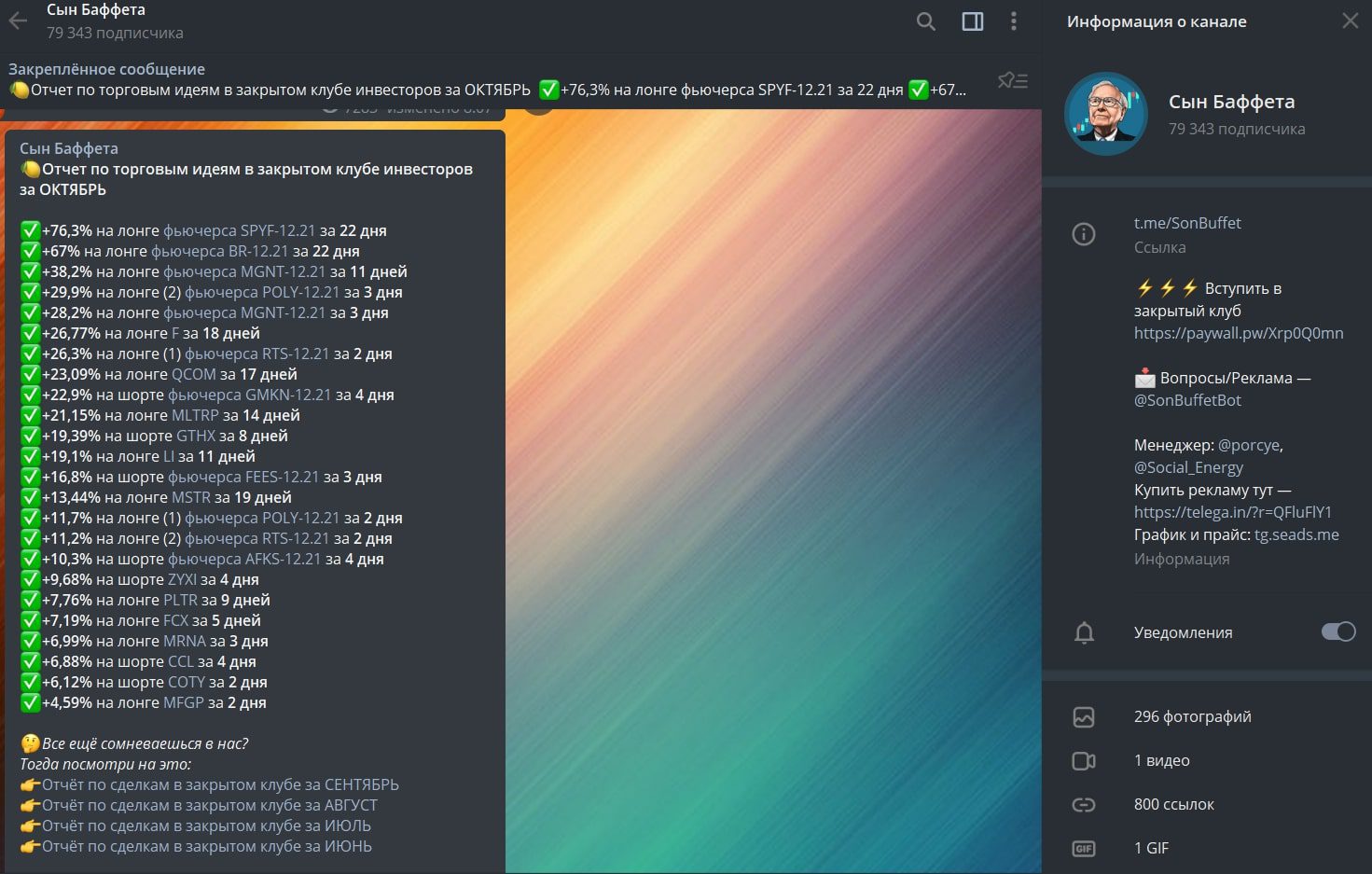Click the channel title in chat header
Screen dimensions: 1372x874
pos(96,10)
